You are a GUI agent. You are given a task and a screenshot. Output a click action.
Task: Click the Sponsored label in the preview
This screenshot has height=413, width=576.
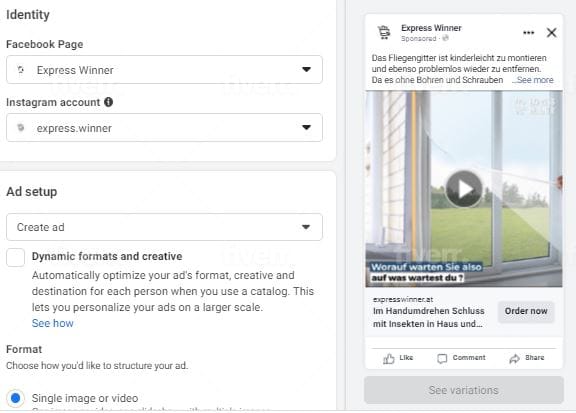pyautogui.click(x=419, y=39)
